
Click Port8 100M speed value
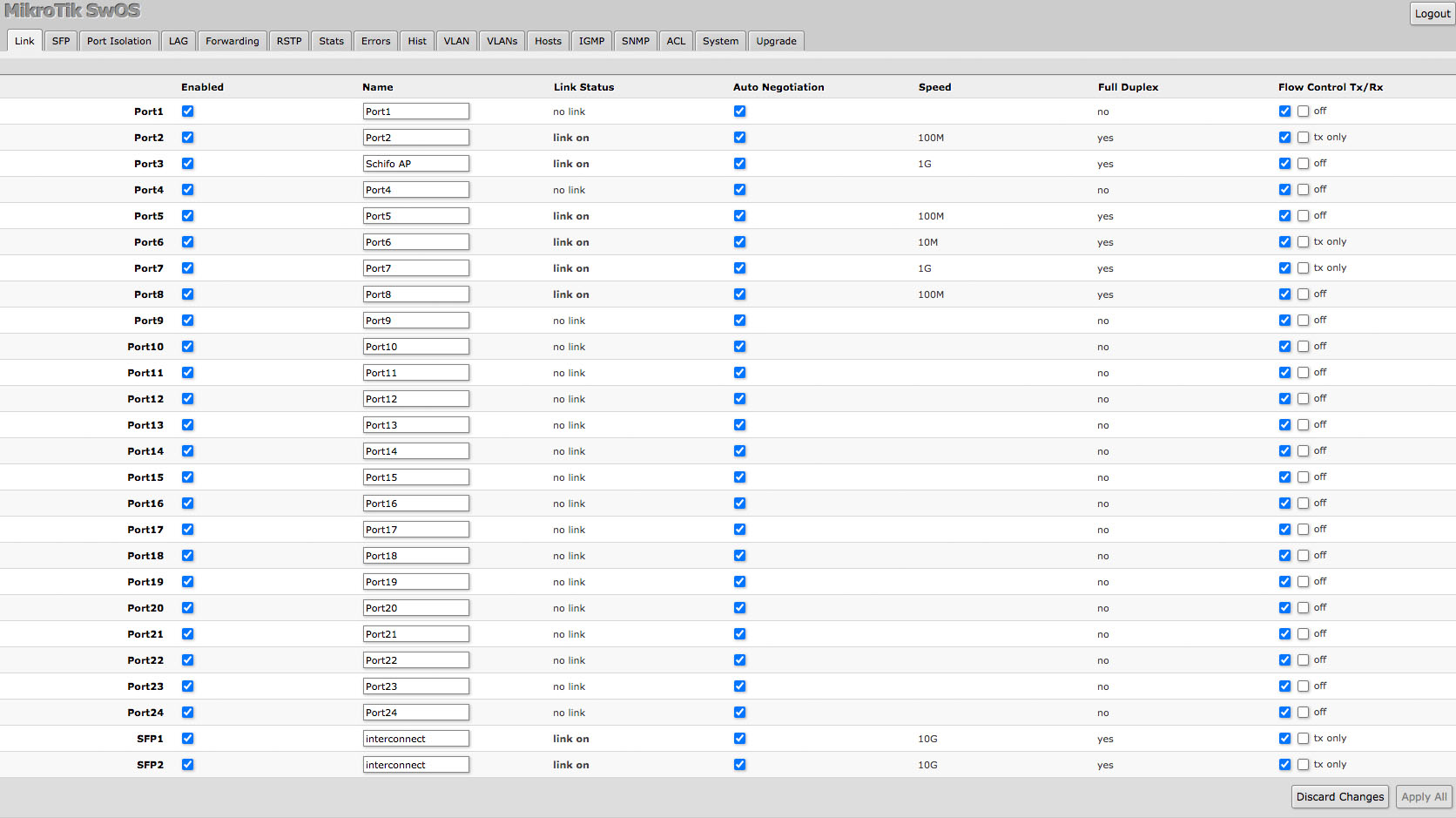pos(931,294)
